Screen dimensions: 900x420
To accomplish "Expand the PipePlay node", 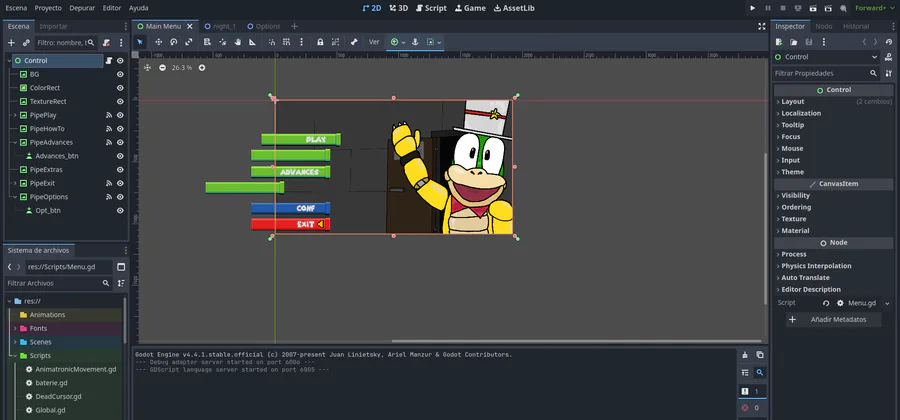I will coord(15,115).
